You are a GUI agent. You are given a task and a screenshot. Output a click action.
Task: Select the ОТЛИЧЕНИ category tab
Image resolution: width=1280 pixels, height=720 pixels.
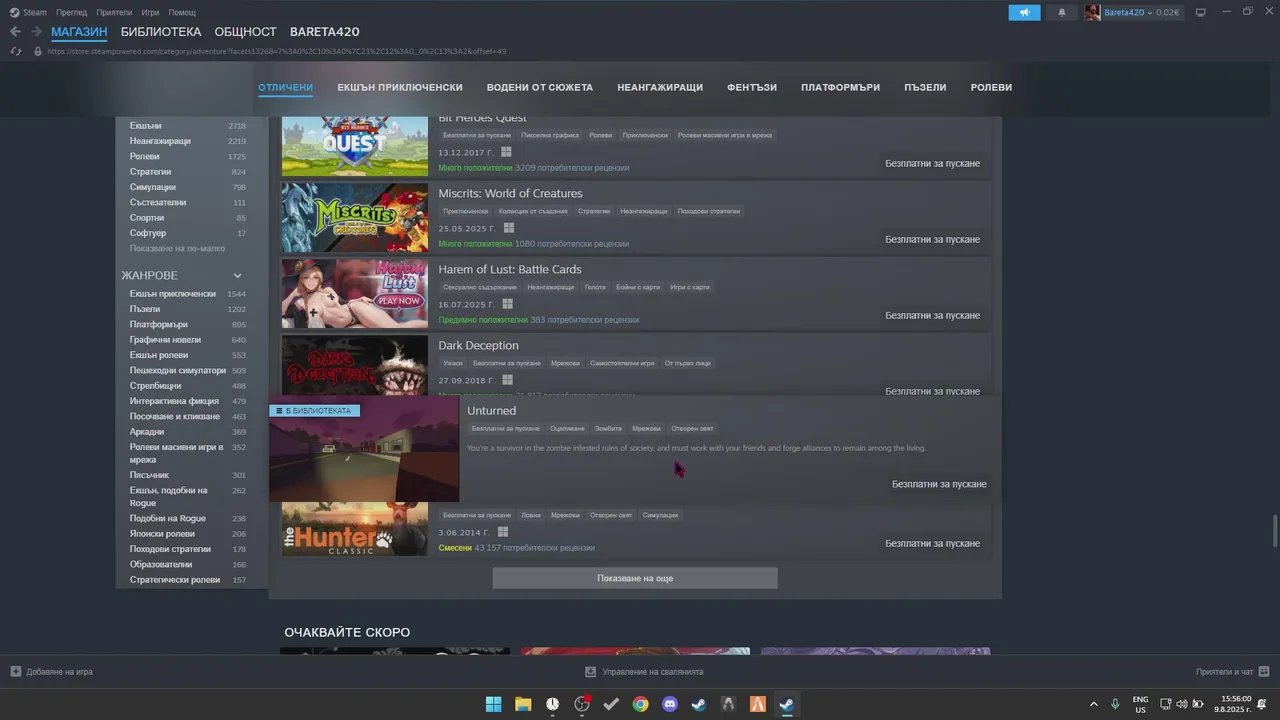[286, 87]
